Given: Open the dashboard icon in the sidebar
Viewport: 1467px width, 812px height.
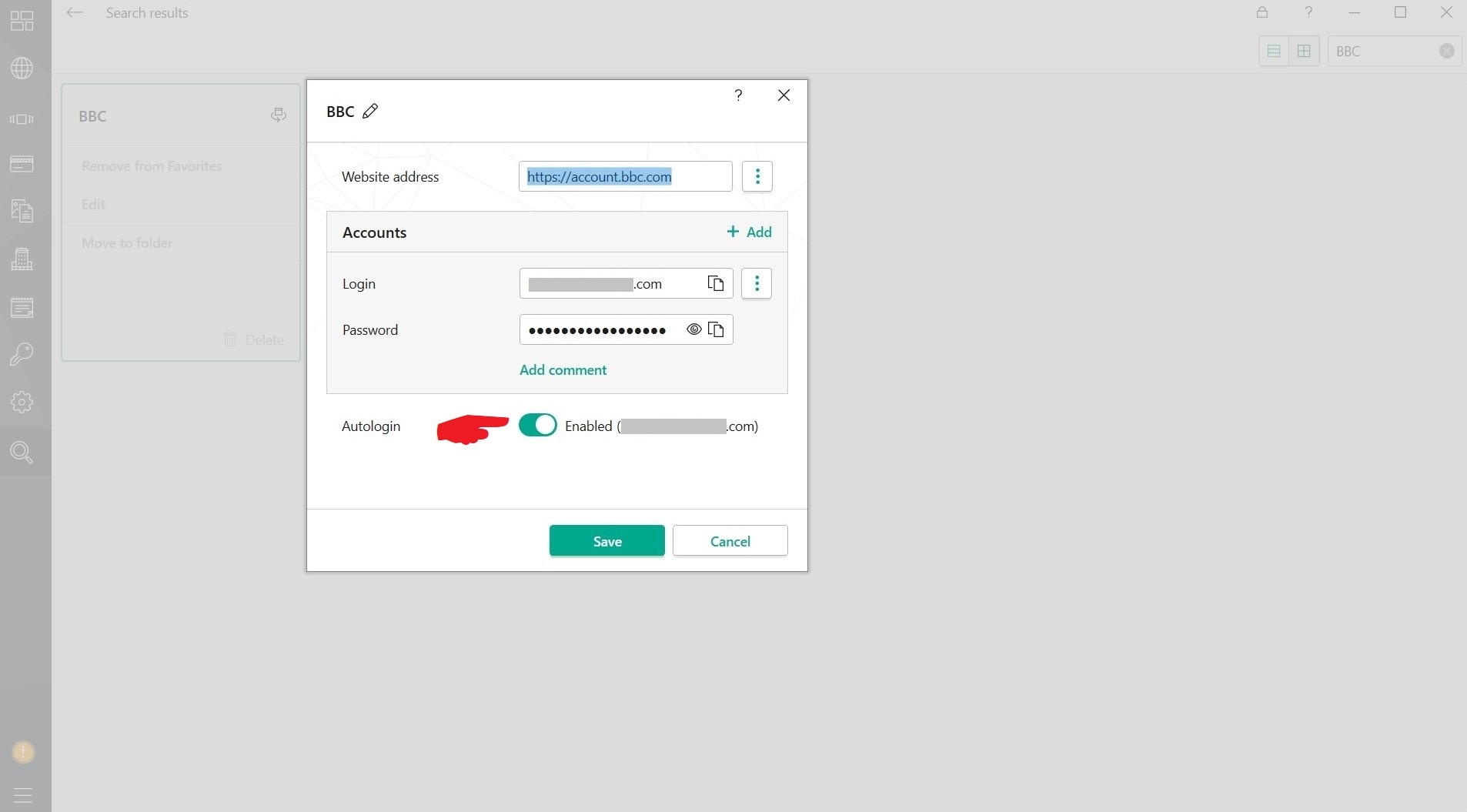Looking at the screenshot, I should [x=22, y=21].
